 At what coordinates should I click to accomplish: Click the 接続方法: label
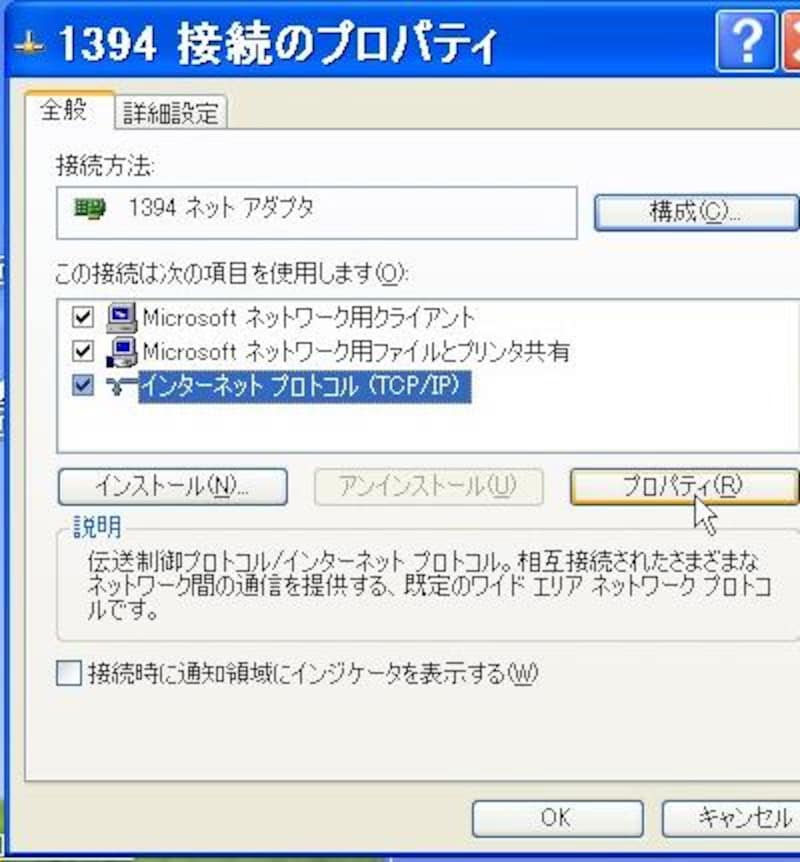pos(105,165)
